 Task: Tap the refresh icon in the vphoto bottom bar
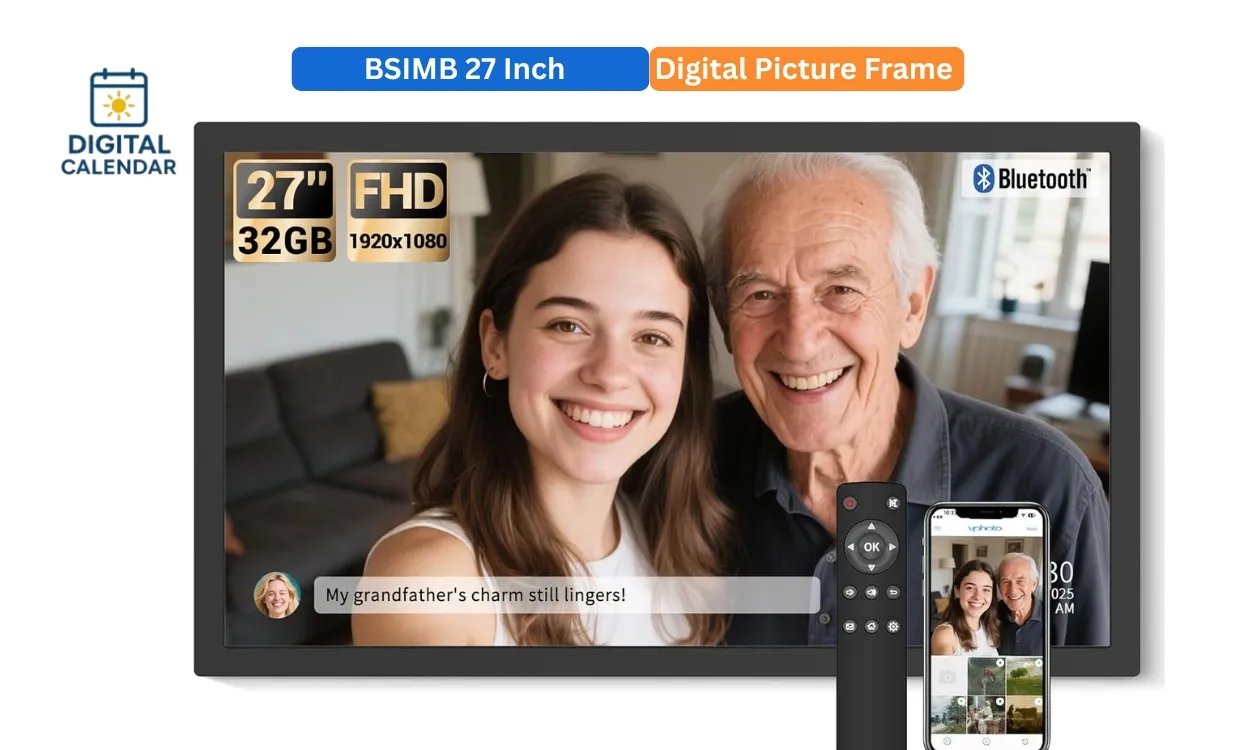pos(1025,741)
